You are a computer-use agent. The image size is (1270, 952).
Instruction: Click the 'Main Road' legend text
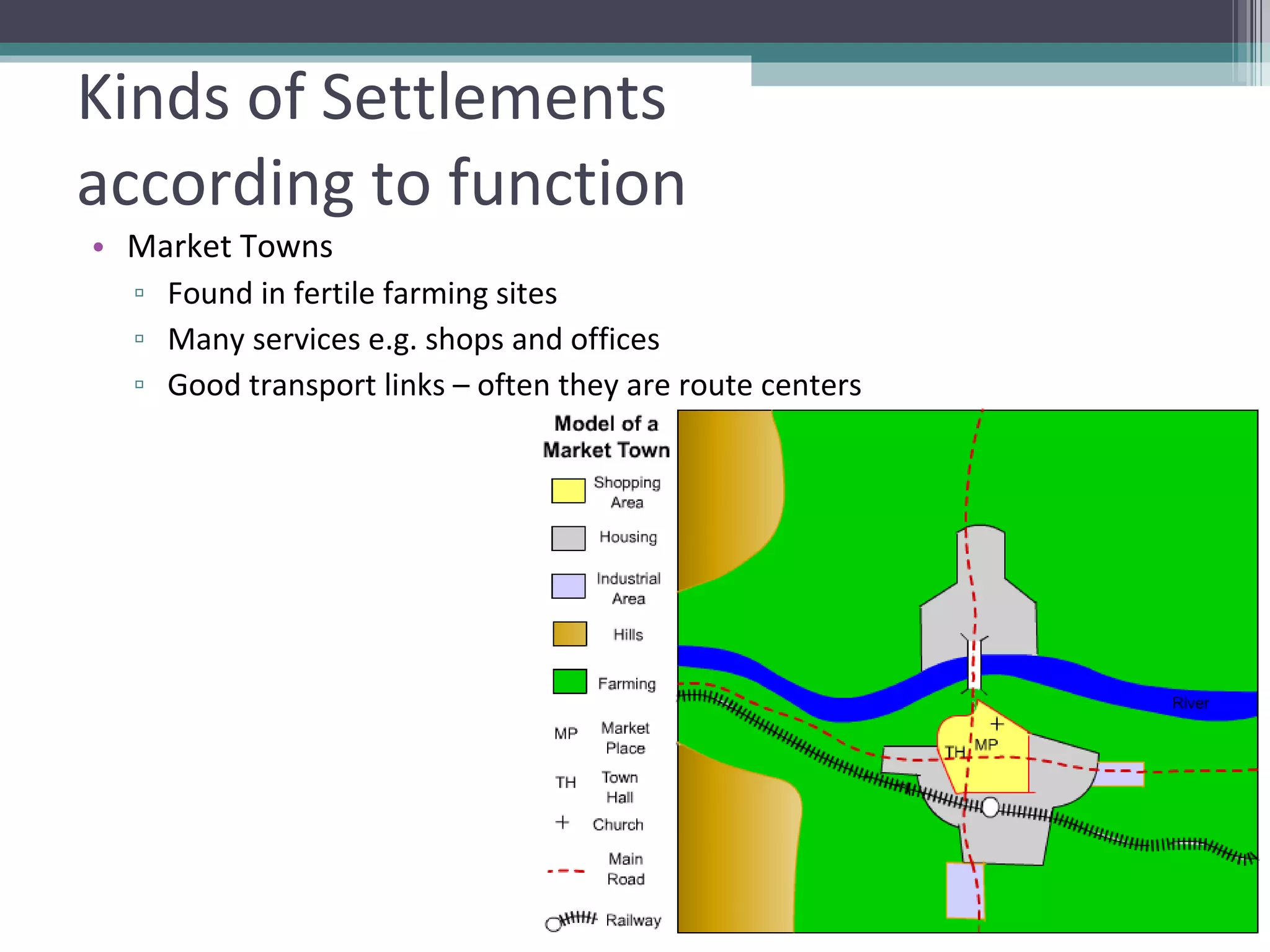point(626,869)
